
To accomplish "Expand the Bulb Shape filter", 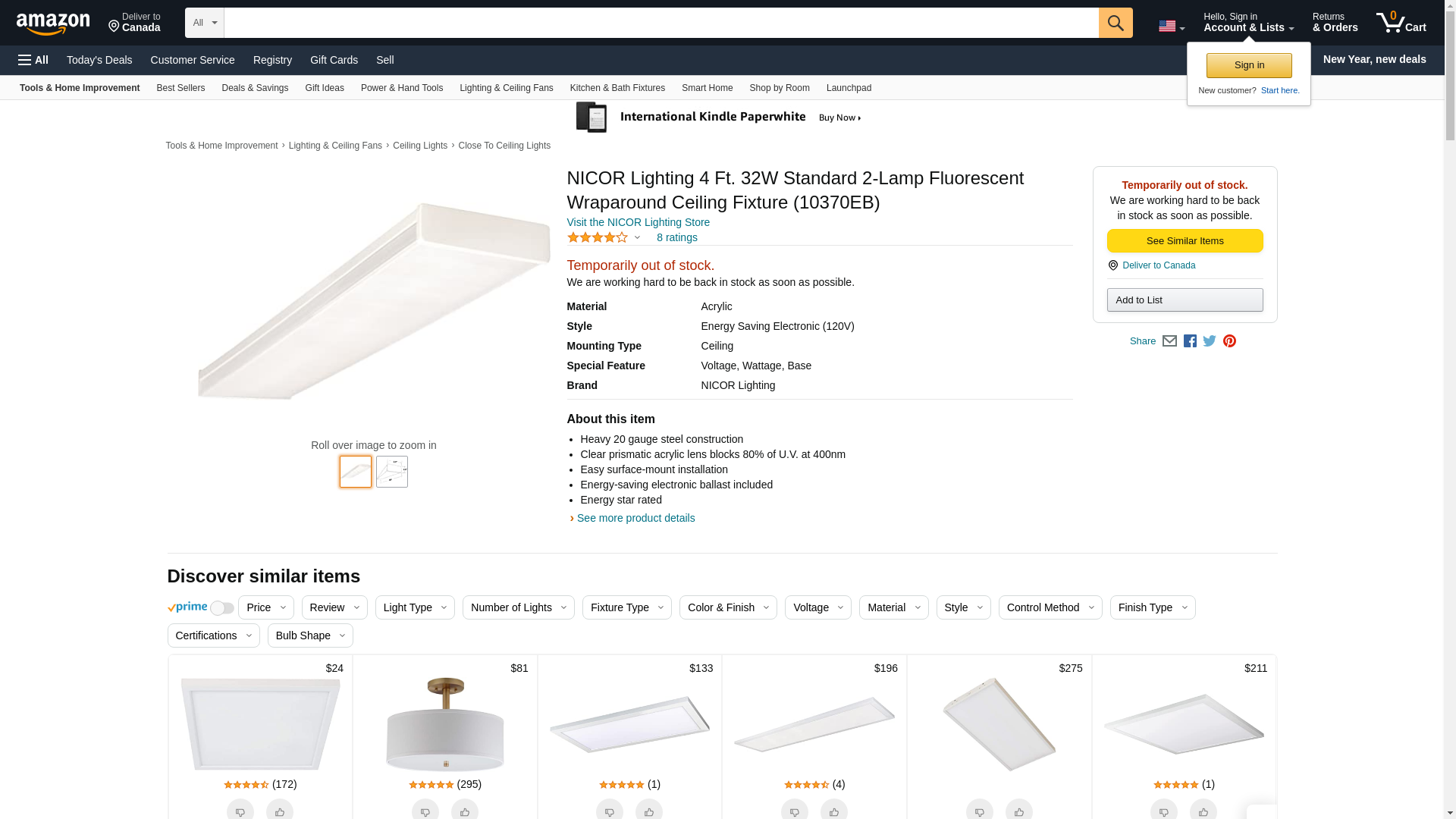I will point(310,635).
